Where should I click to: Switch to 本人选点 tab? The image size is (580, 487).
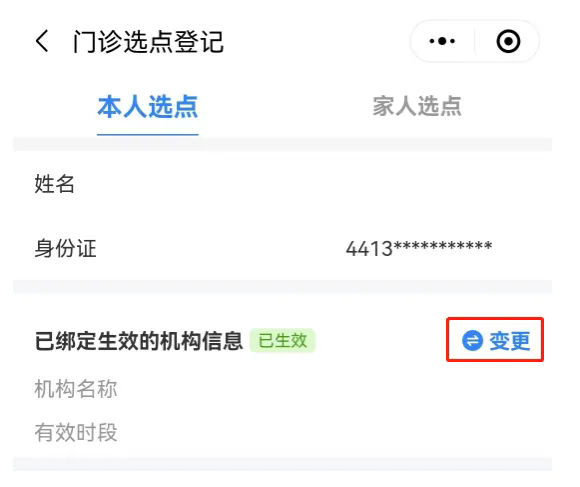pyautogui.click(x=148, y=107)
